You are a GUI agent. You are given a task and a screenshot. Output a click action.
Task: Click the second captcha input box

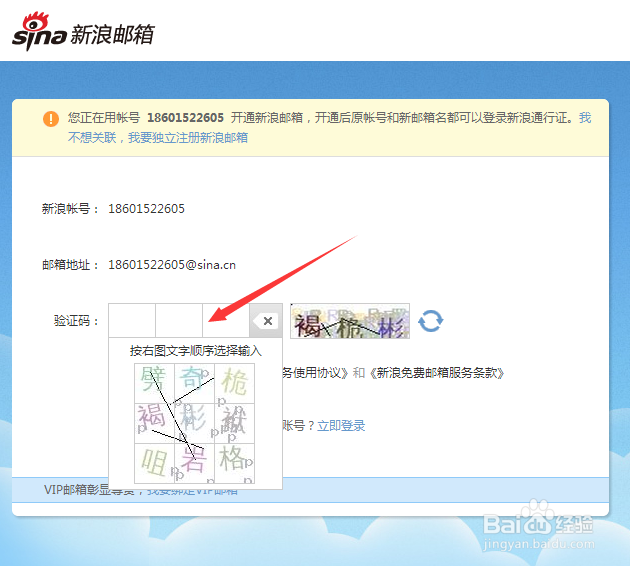coord(179,321)
